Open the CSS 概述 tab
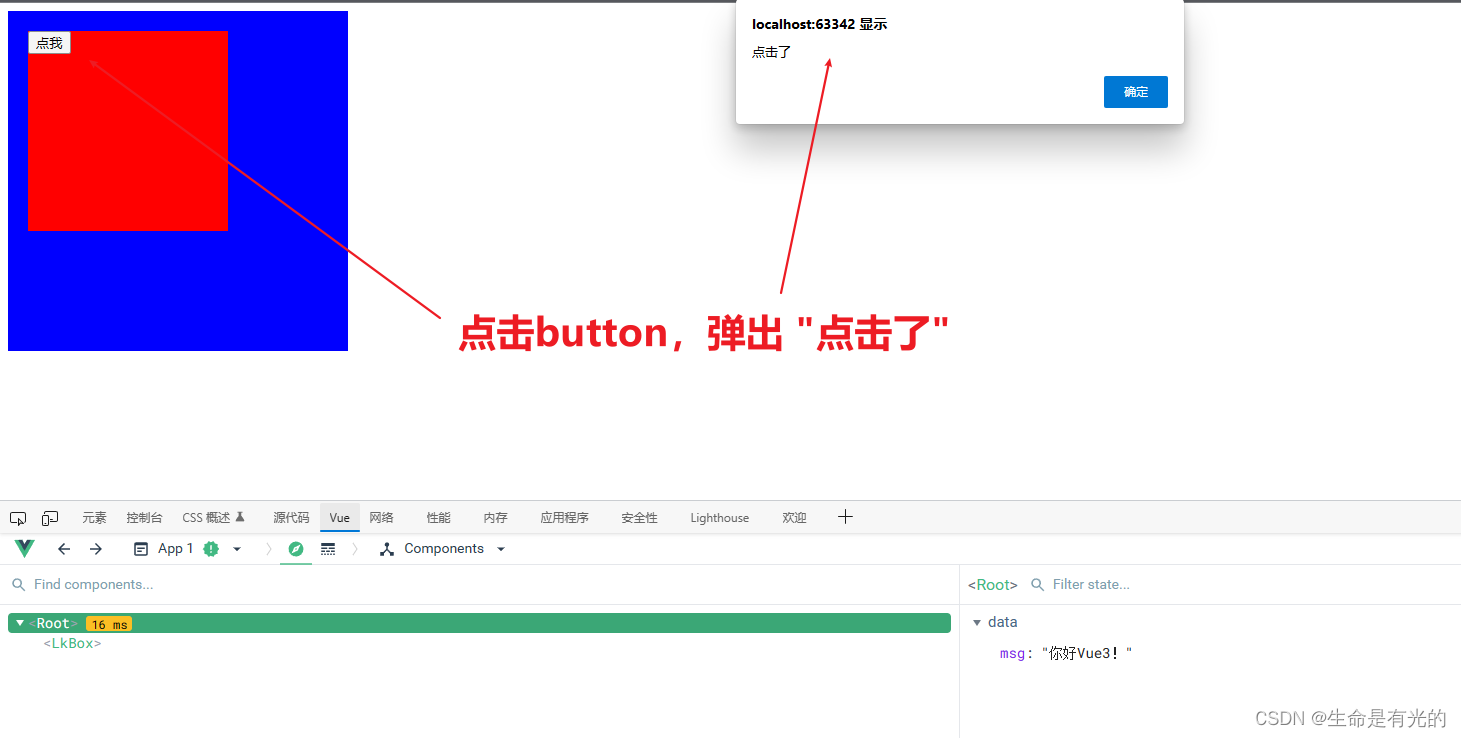 pos(213,518)
